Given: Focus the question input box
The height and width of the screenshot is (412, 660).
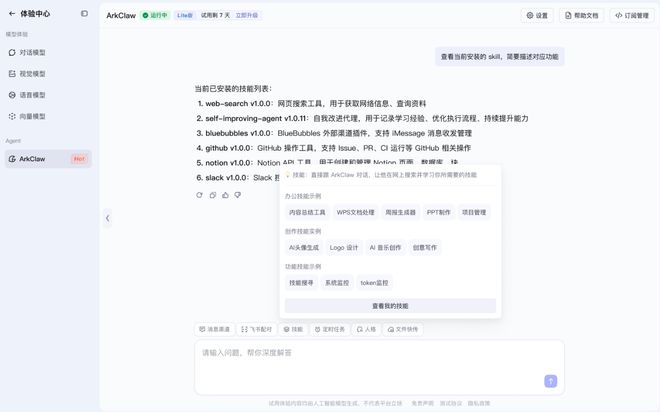Looking at the screenshot, I should pyautogui.click(x=379, y=367).
